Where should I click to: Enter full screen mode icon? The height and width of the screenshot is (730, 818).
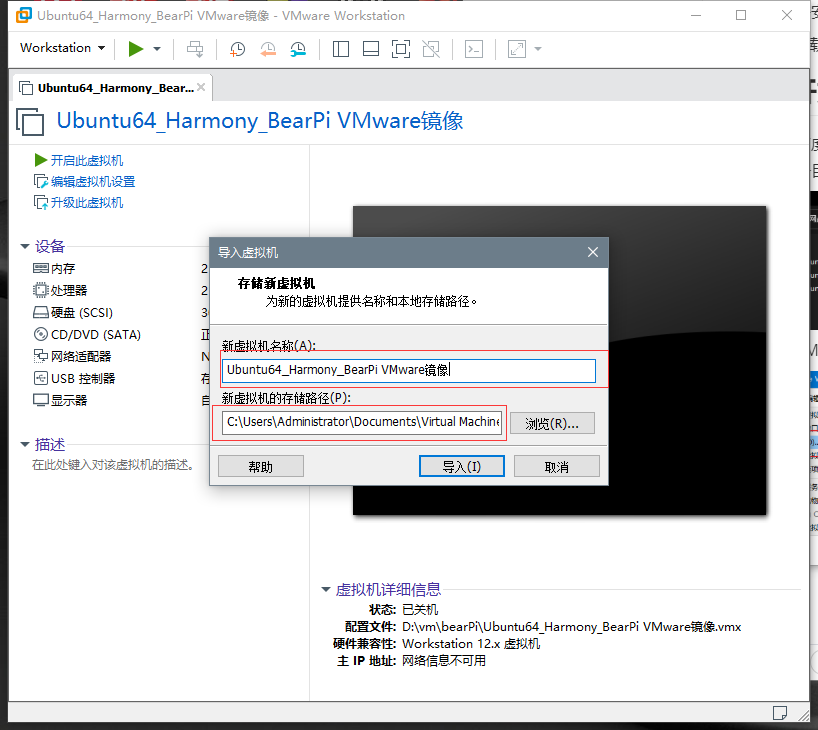click(x=401, y=49)
